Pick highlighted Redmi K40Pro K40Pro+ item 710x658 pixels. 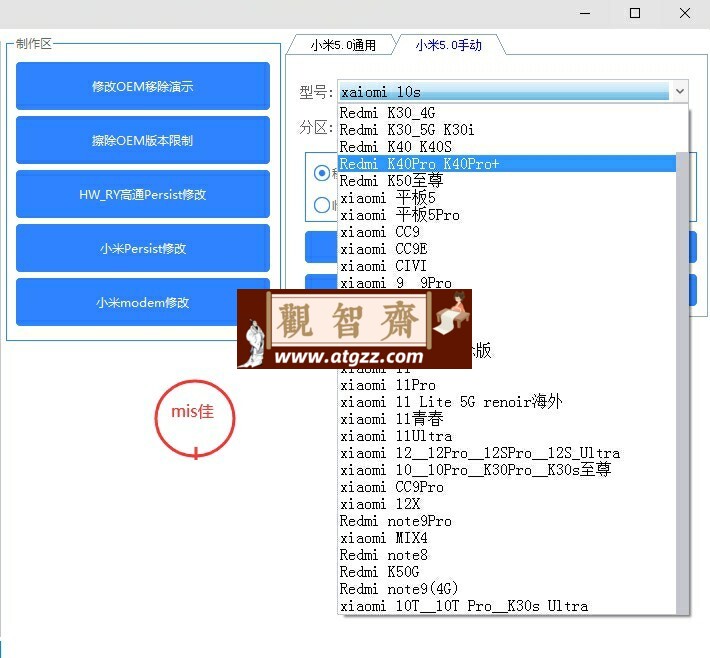507,163
